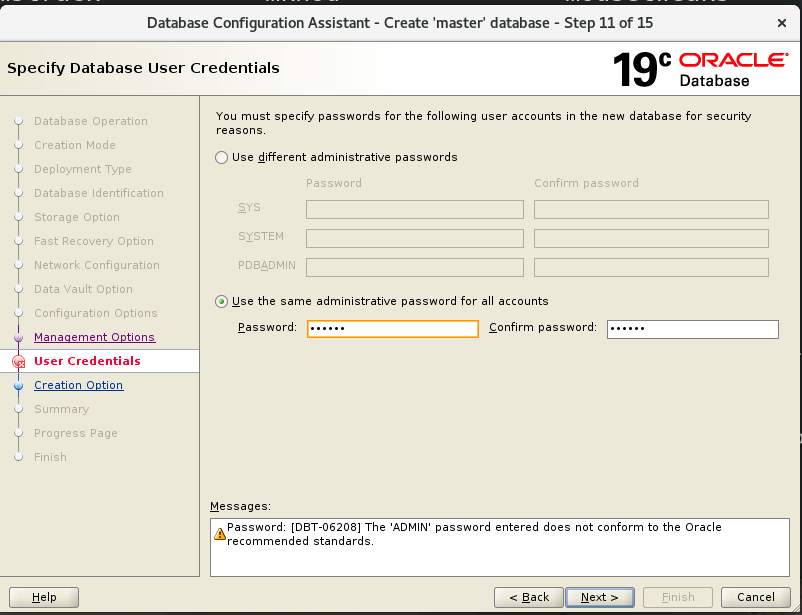Click the Creation Option step bullet

point(18,386)
